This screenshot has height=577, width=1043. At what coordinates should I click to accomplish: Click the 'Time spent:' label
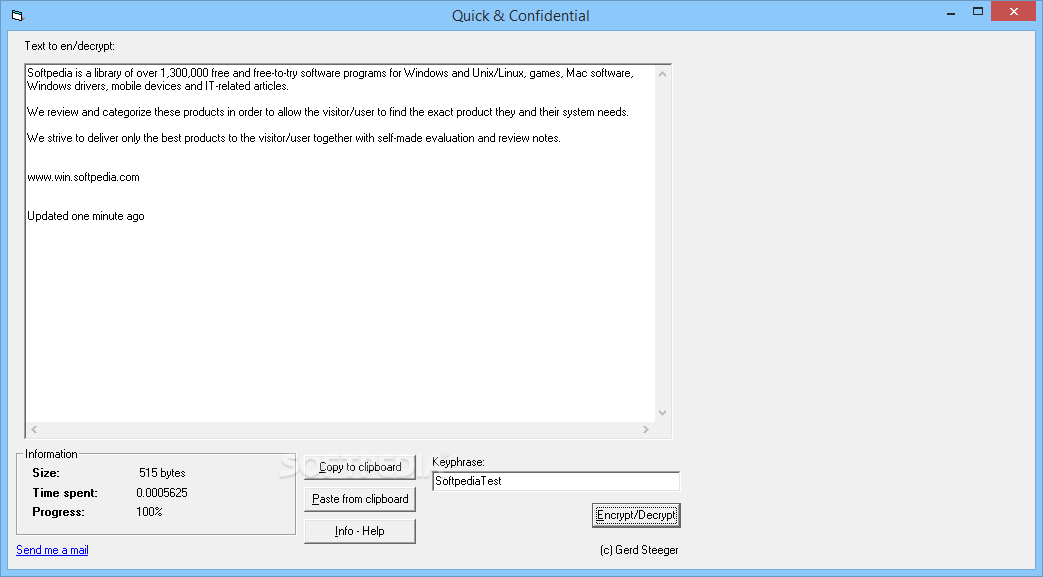(x=65, y=493)
